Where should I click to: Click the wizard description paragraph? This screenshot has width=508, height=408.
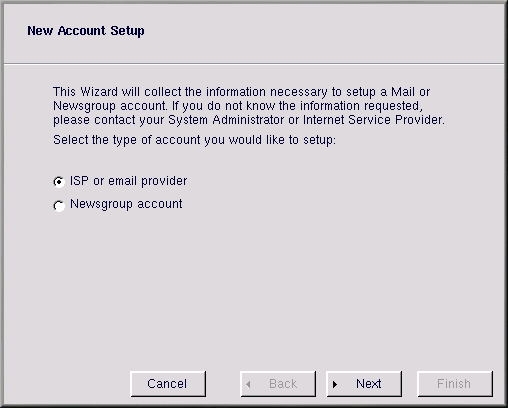click(x=249, y=106)
